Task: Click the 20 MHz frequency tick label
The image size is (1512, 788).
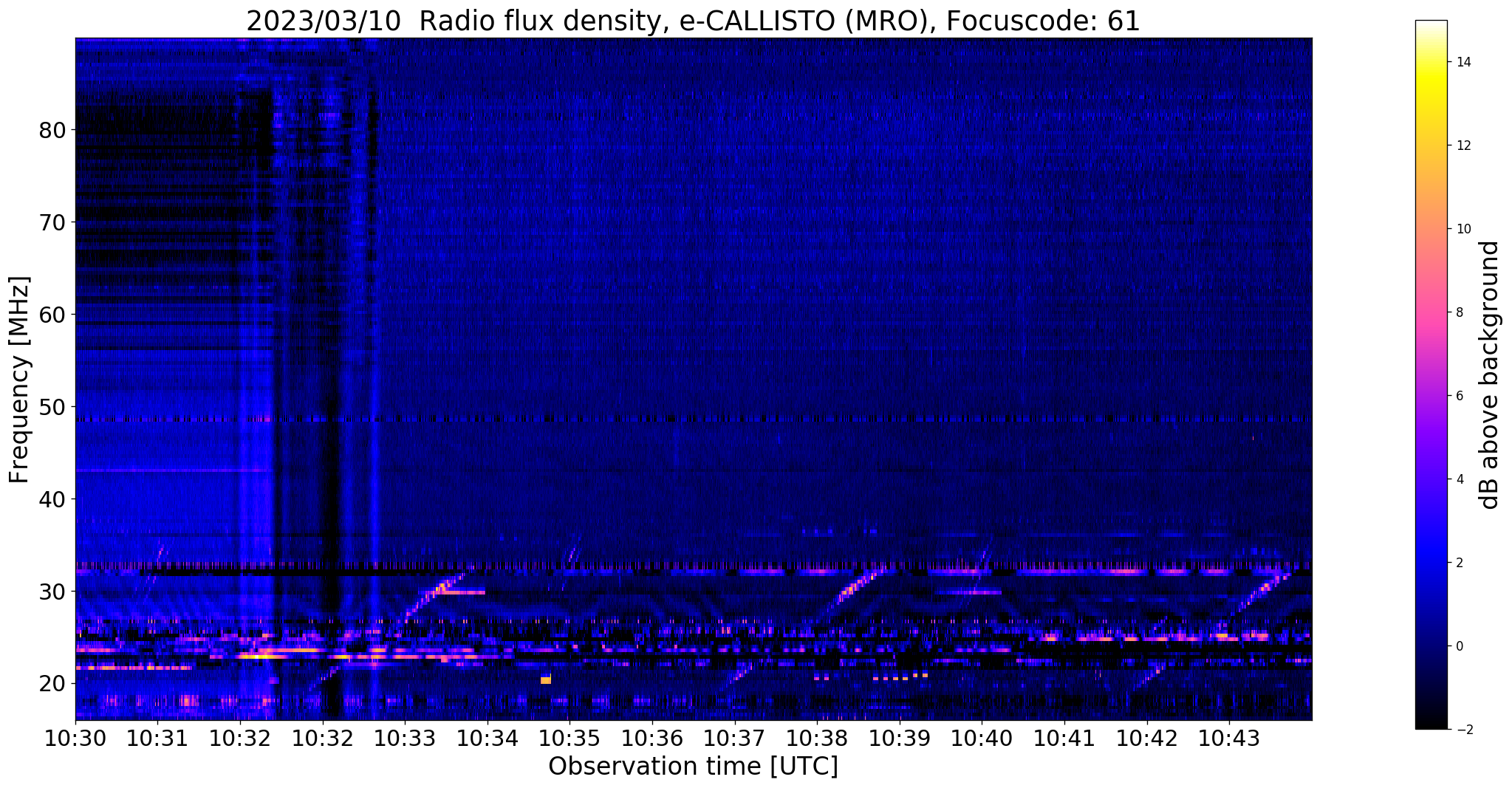Action: (x=52, y=684)
